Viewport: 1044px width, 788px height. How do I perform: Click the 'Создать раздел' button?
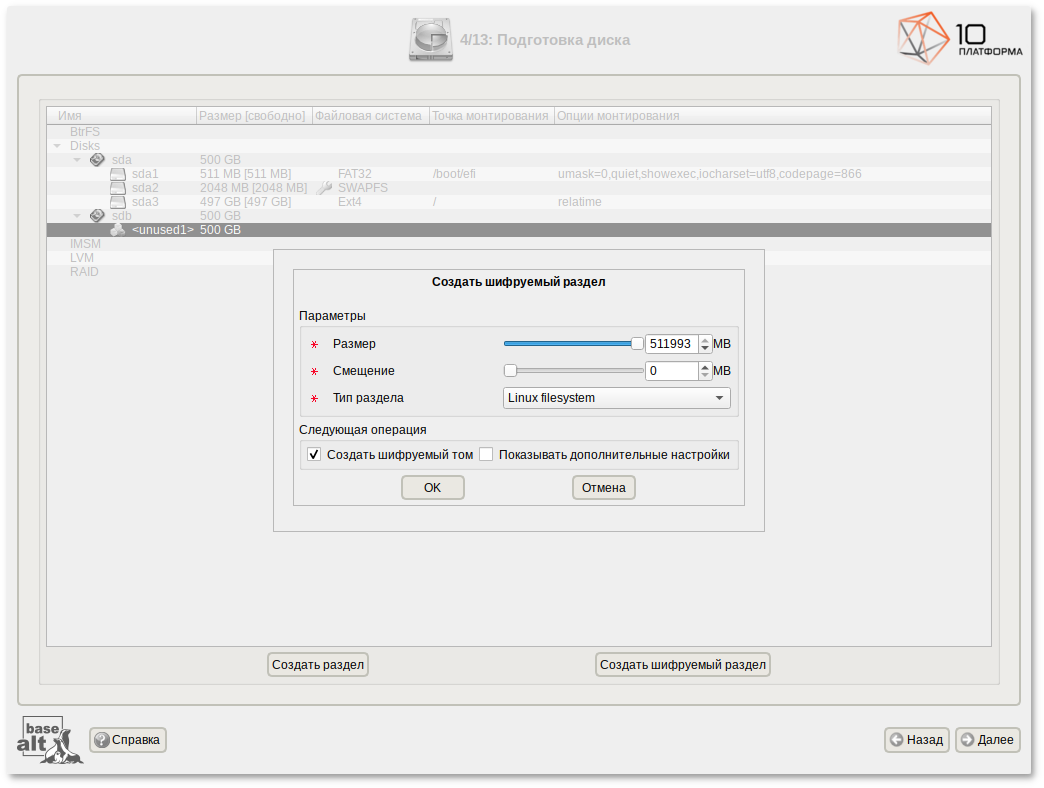318,665
